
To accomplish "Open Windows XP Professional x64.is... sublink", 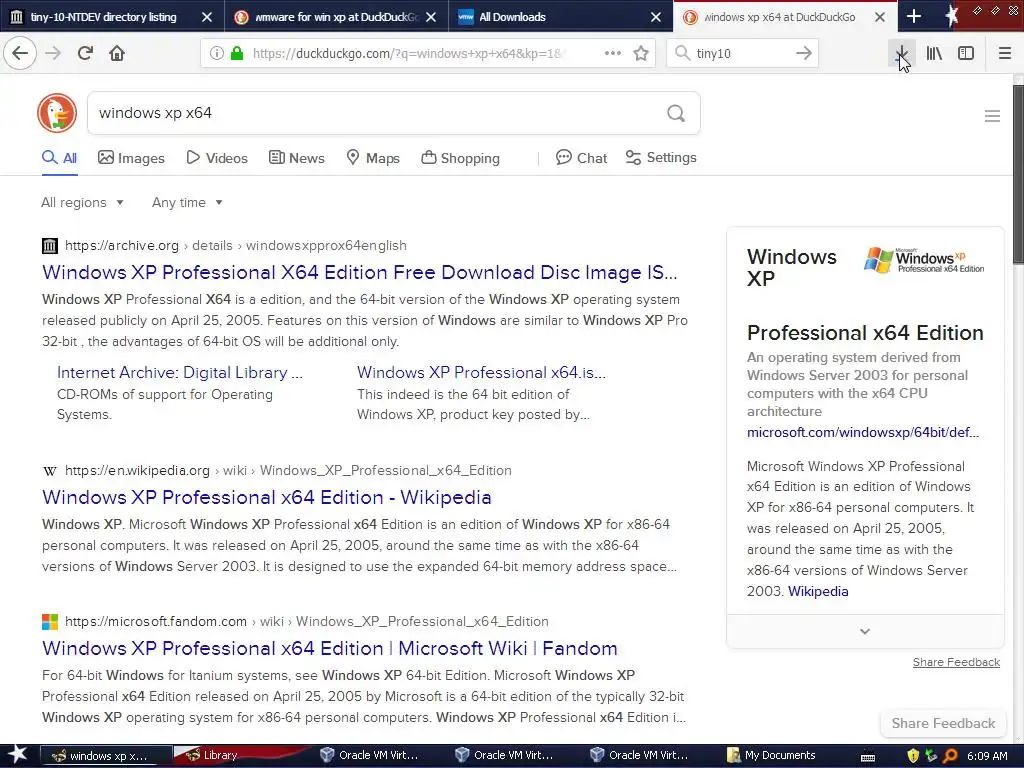I will click(481, 372).
